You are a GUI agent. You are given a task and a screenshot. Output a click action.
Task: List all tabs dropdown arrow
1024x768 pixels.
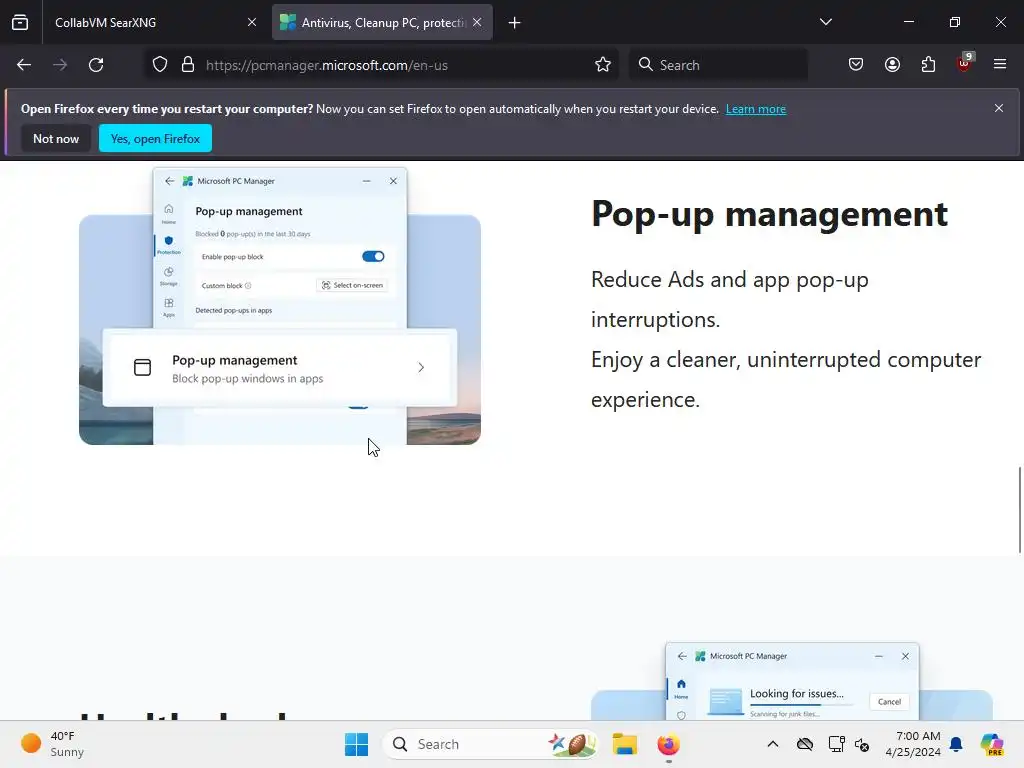pos(825,22)
